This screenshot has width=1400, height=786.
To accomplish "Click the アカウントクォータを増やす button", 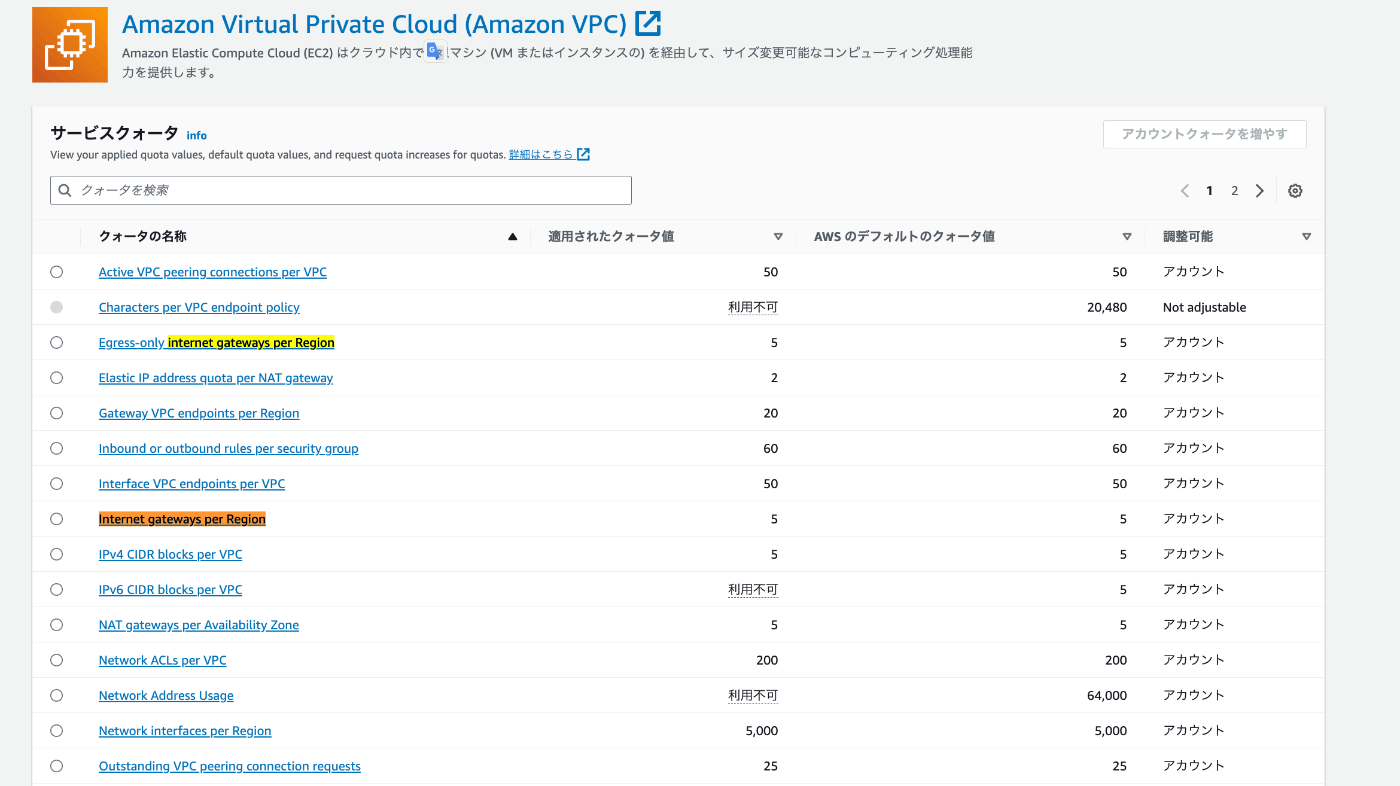I will point(1205,134).
